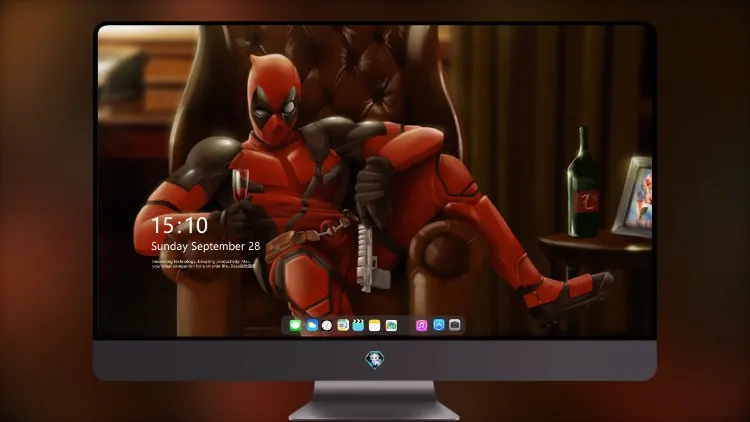
Task: Open the app with speech bubble icon
Action: pos(343,325)
